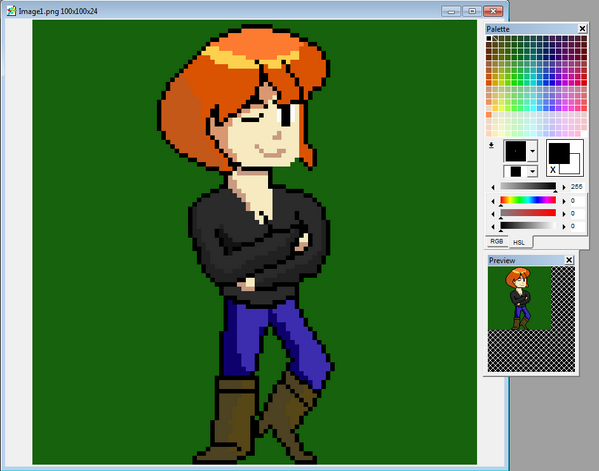Click the palette import arrow icon
The width and height of the screenshot is (599, 471).
491,145
